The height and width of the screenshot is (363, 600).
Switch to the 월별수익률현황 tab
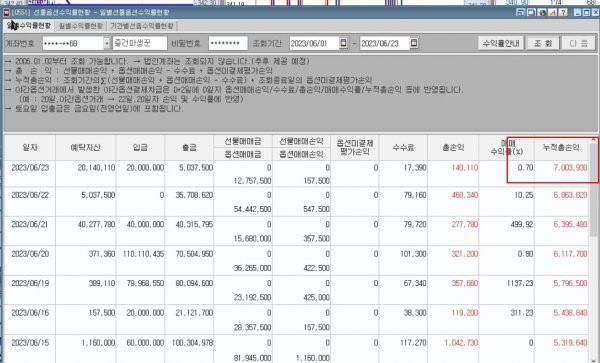coord(81,26)
